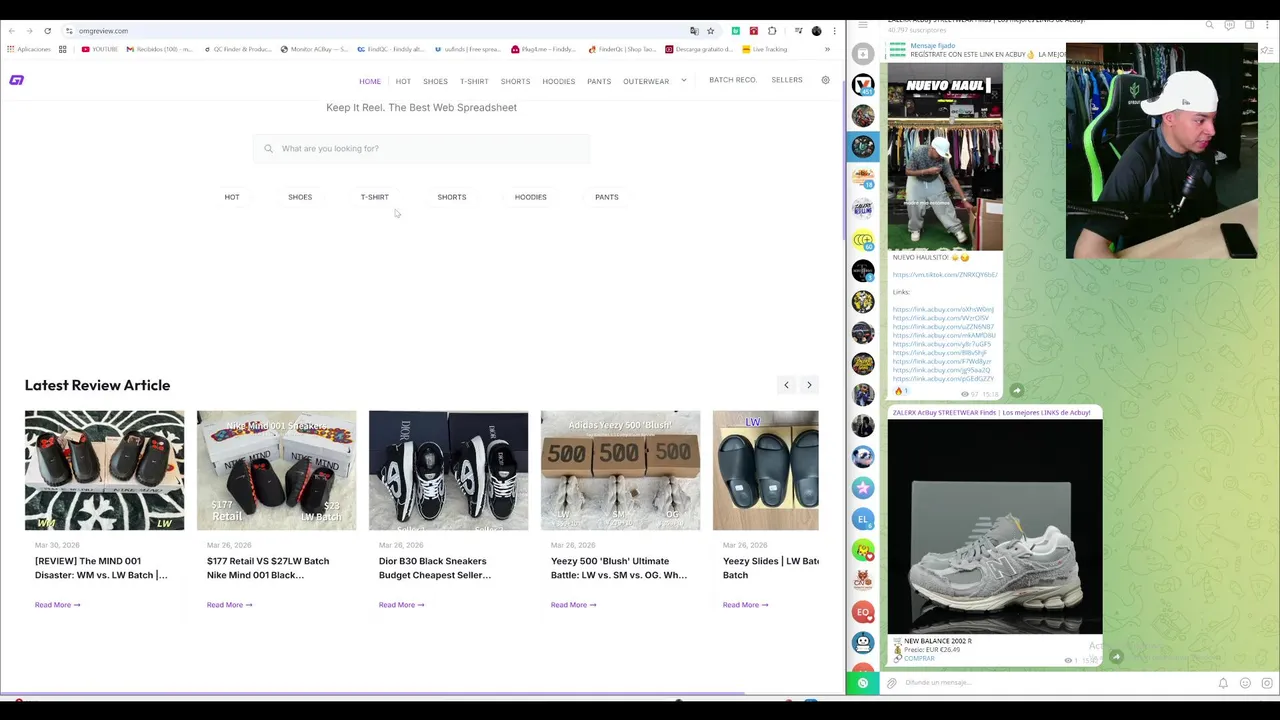Go back with browser back arrow

[x=11, y=31]
